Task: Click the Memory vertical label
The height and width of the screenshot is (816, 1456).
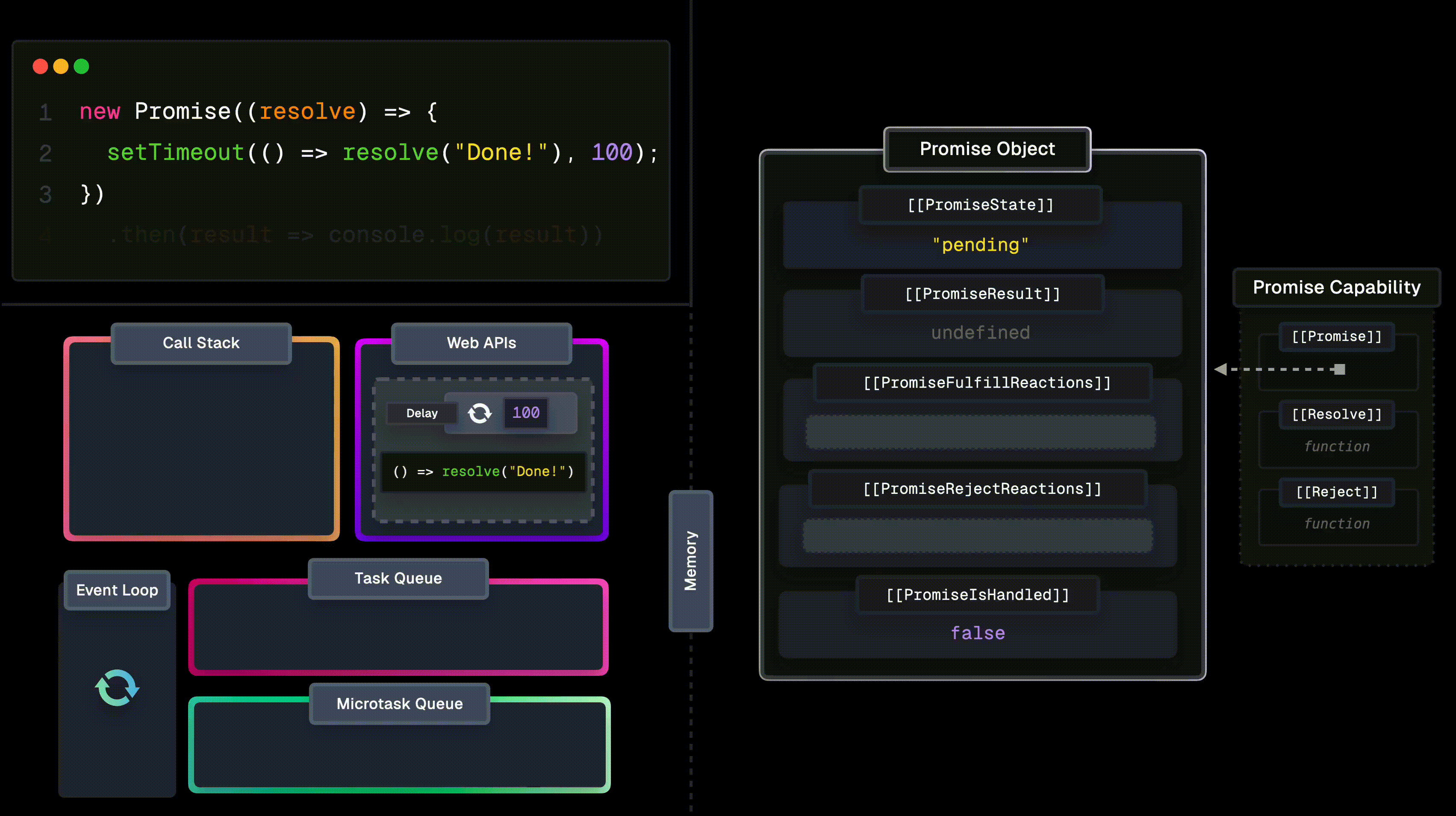Action: click(x=690, y=561)
